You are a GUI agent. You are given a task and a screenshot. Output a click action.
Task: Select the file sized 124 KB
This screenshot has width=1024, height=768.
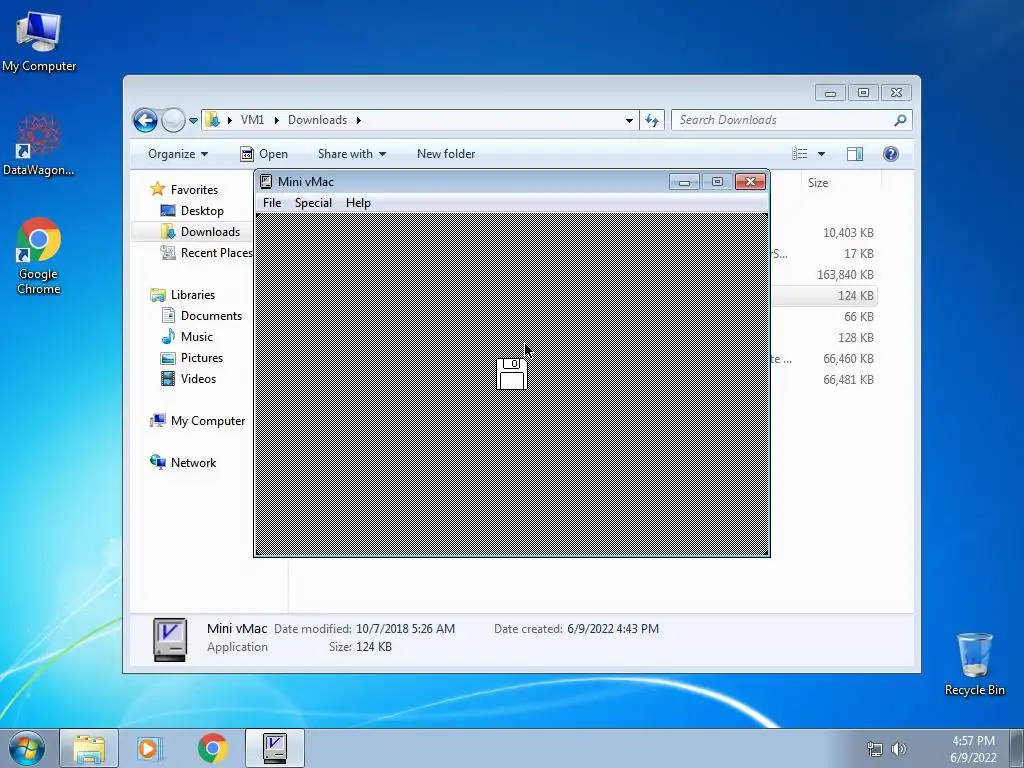point(856,296)
